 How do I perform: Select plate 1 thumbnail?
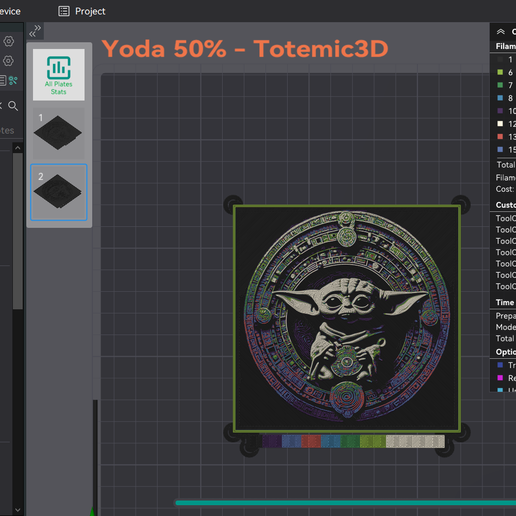(x=59, y=133)
